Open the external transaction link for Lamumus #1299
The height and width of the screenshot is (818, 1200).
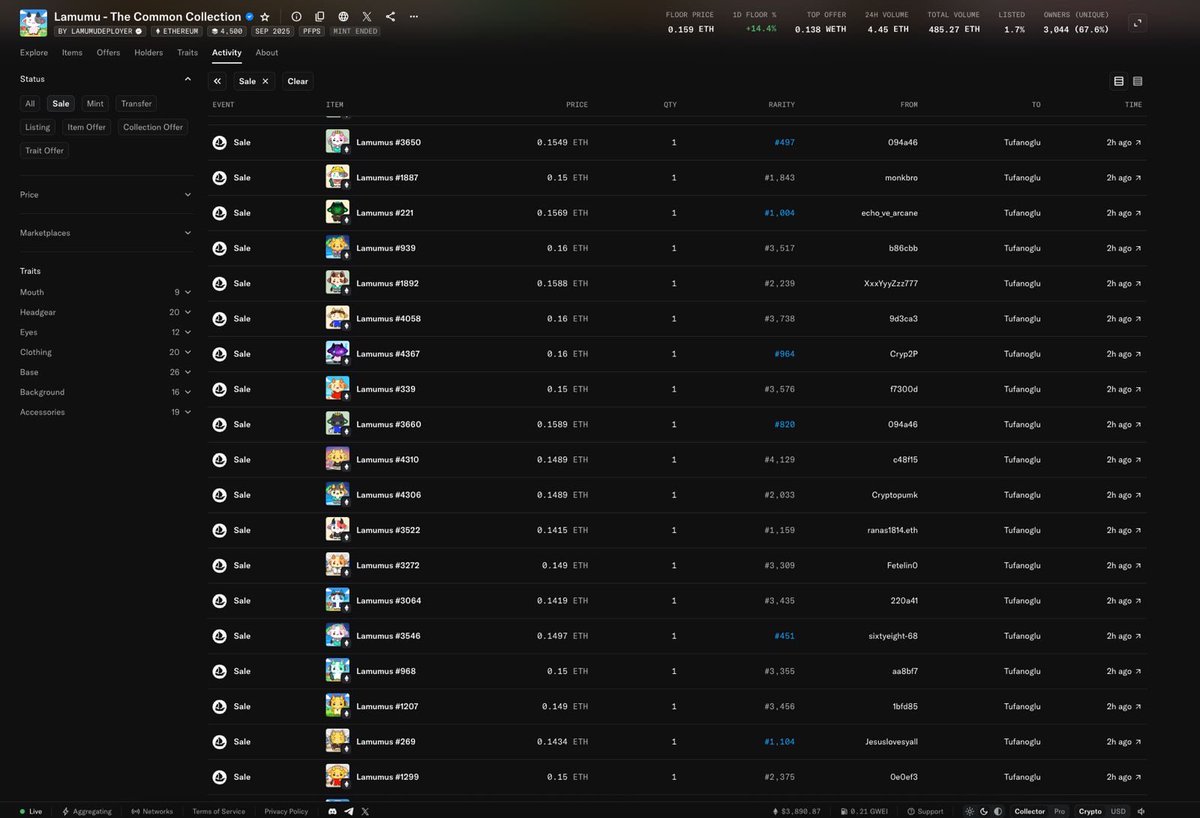point(1138,777)
